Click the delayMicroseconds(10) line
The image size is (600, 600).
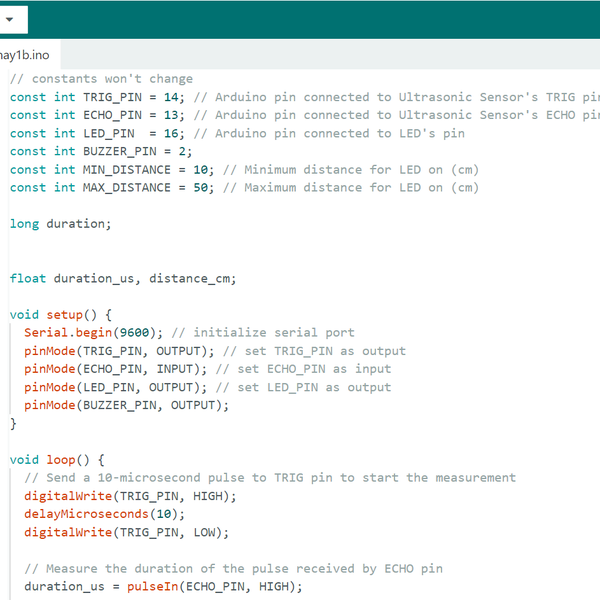pos(104,514)
